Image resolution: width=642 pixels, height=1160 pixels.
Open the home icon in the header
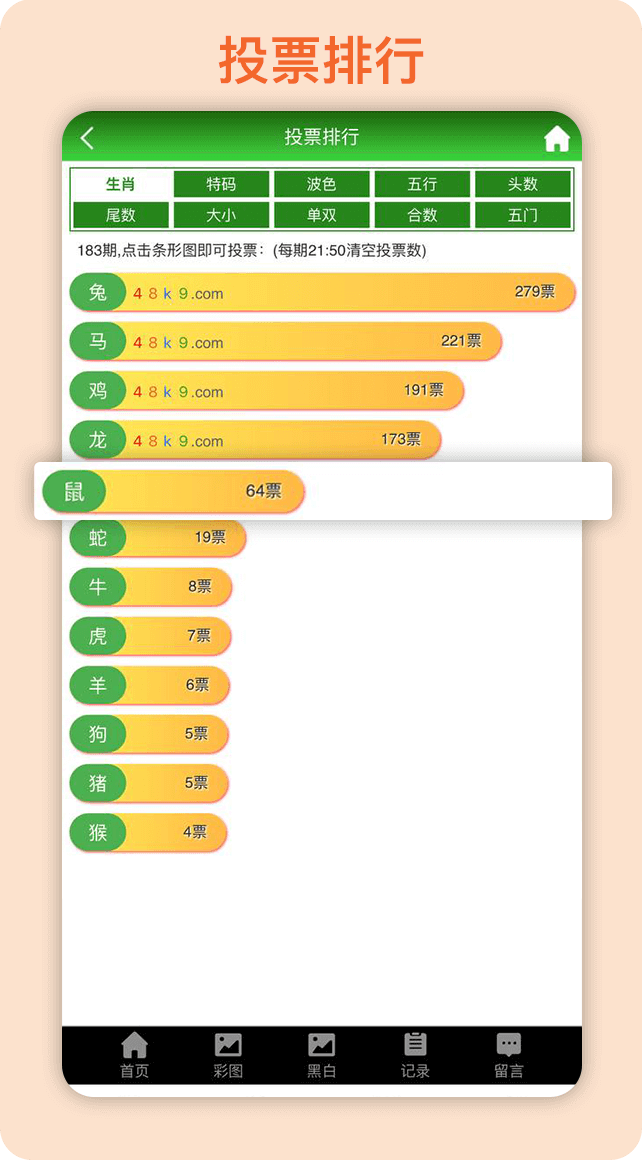pyautogui.click(x=557, y=138)
